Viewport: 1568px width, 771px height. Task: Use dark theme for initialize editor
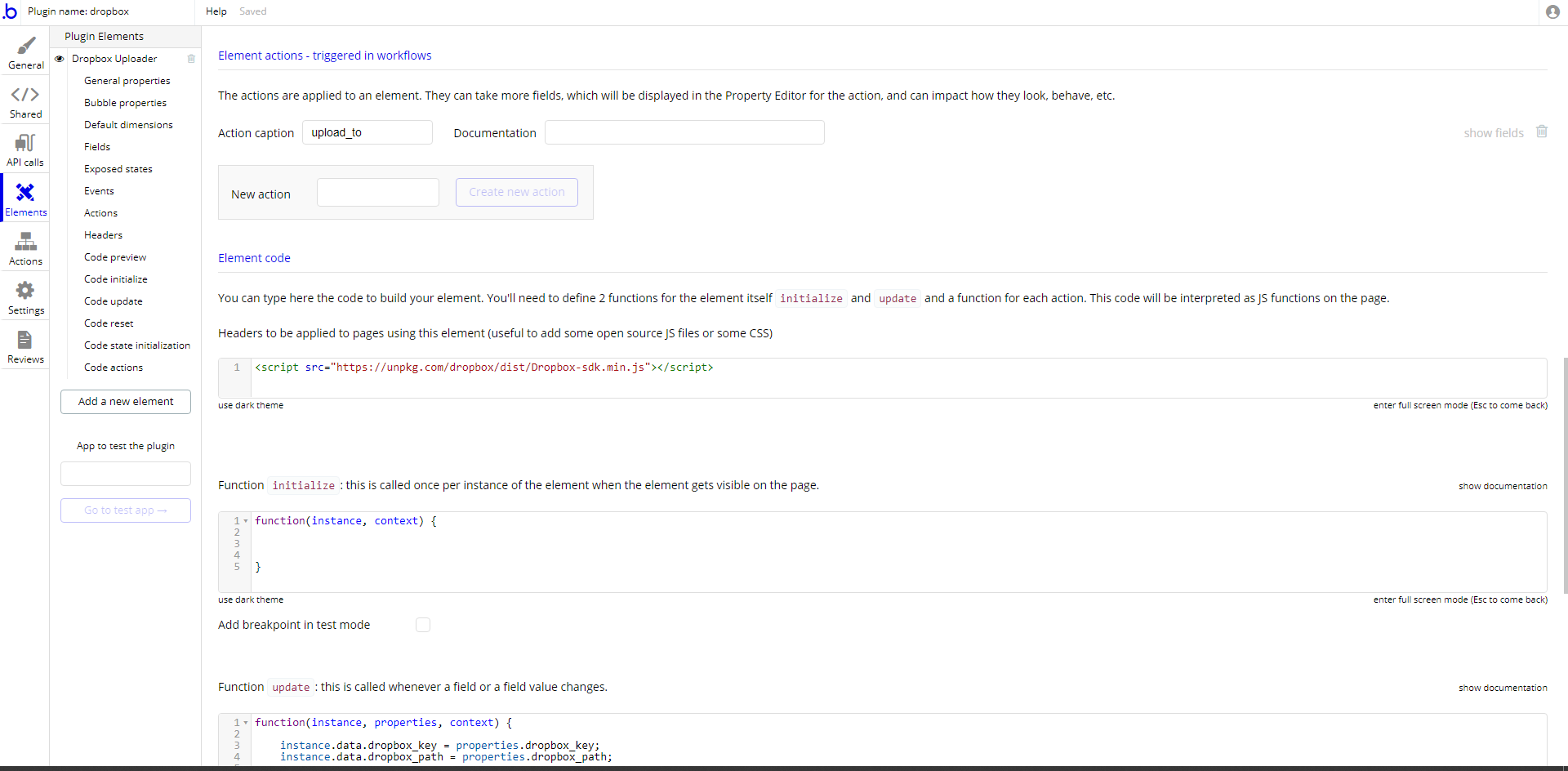pyautogui.click(x=251, y=599)
